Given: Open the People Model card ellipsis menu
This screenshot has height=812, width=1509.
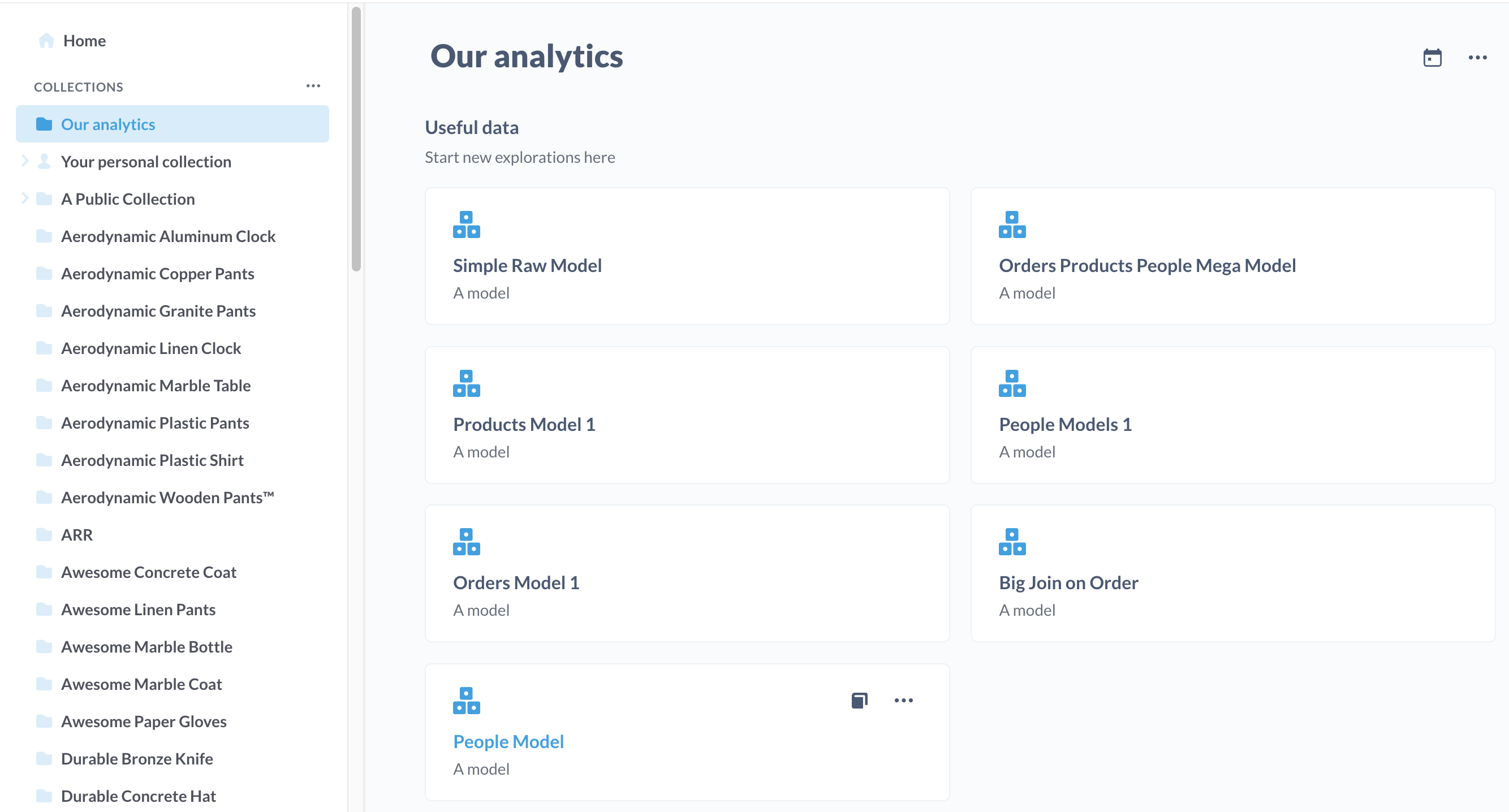Looking at the screenshot, I should [x=903, y=700].
